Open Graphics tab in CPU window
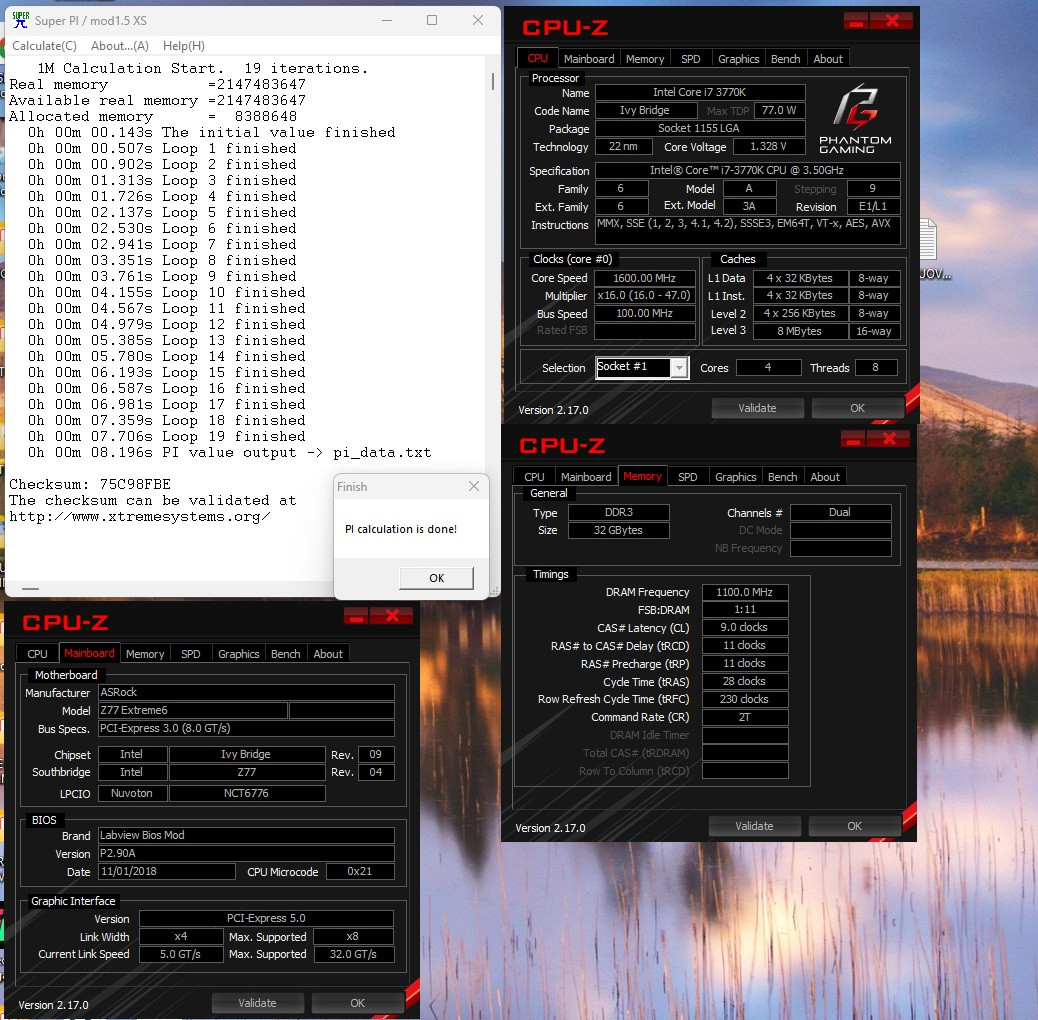This screenshot has width=1038, height=1020. click(738, 59)
